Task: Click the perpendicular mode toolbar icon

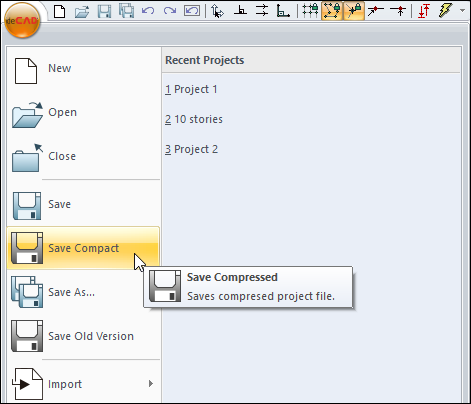Action: [x=240, y=11]
